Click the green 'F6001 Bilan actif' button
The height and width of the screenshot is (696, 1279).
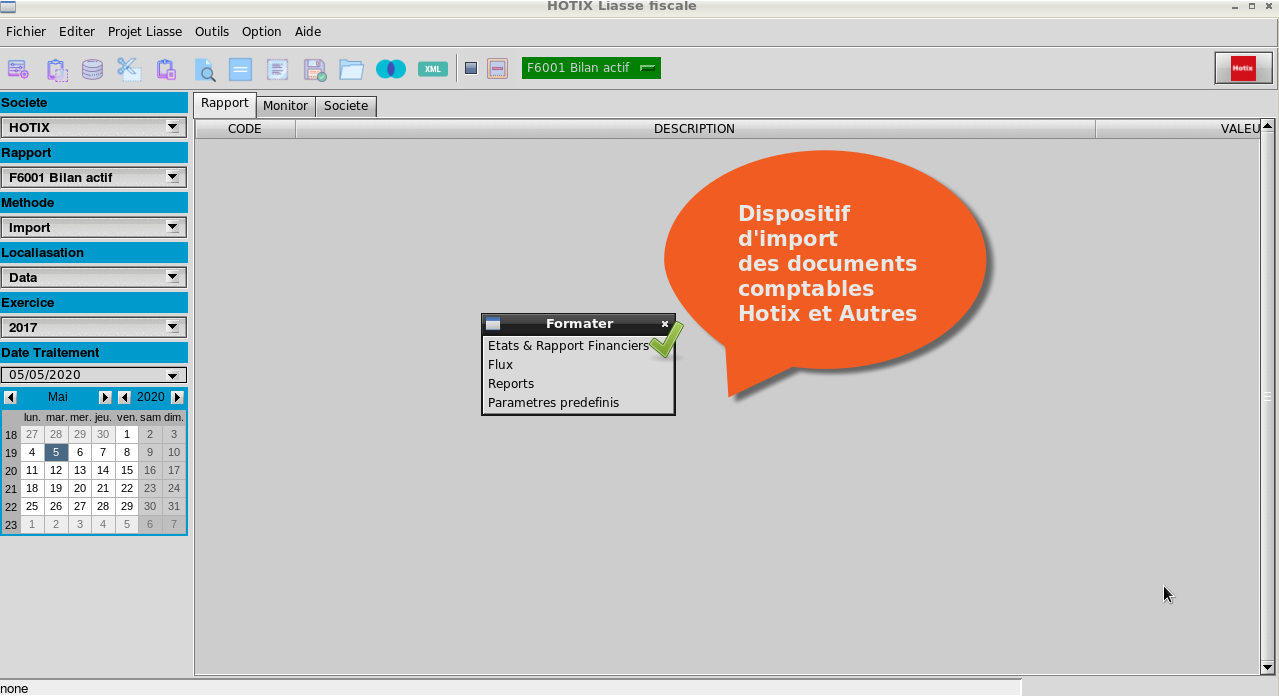590,68
